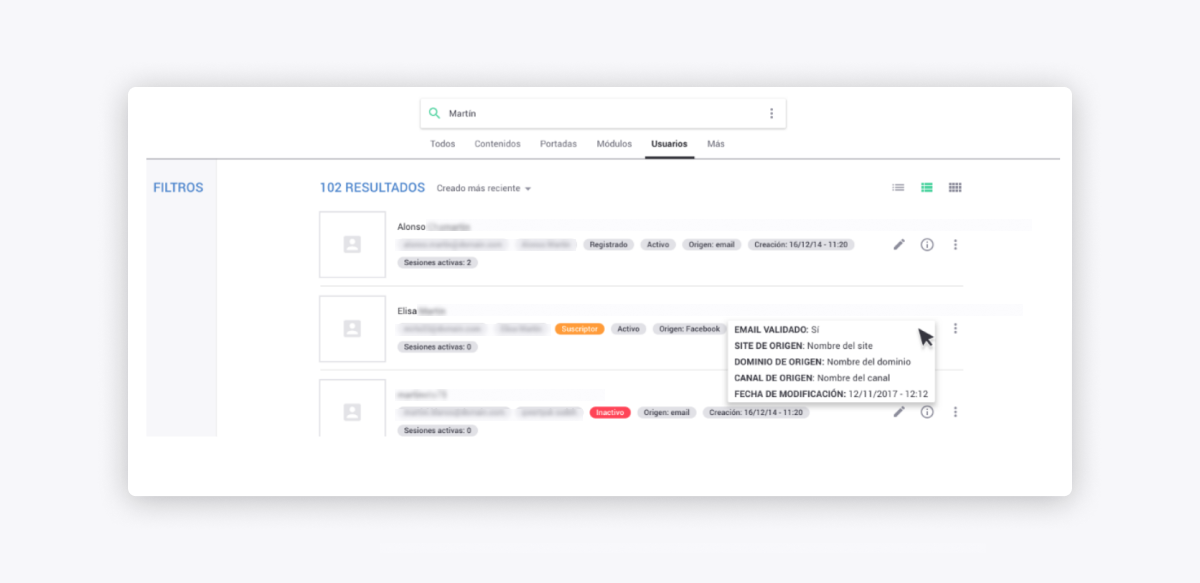Open the FILTROS panel
The image size is (1200, 583).
tap(178, 187)
